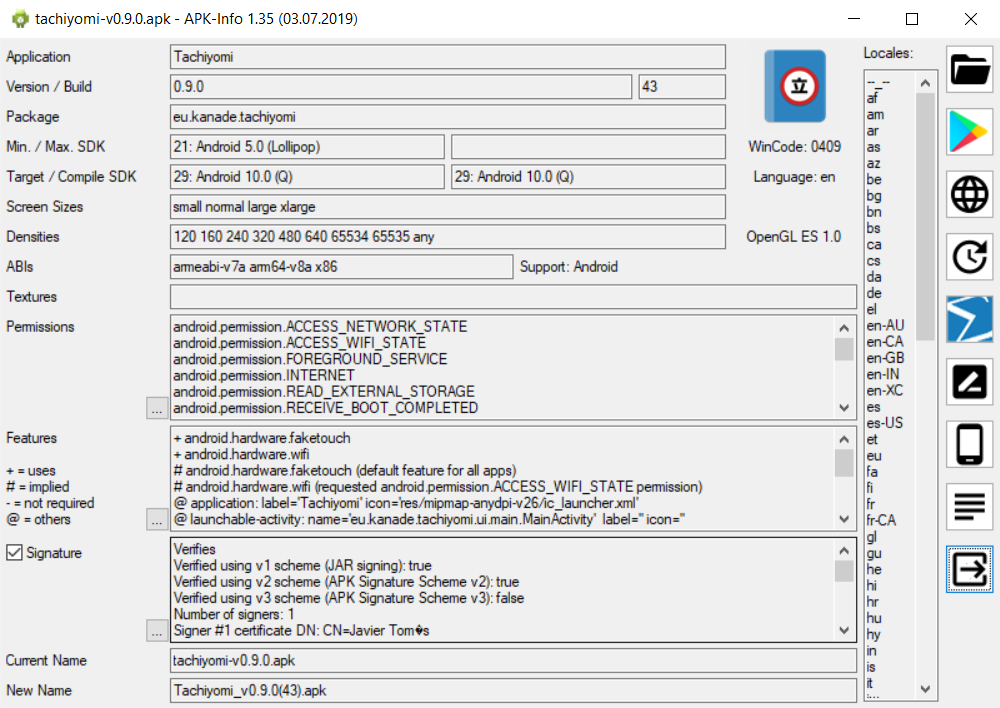Click the Tachiyomi app icon image

[x=795, y=86]
